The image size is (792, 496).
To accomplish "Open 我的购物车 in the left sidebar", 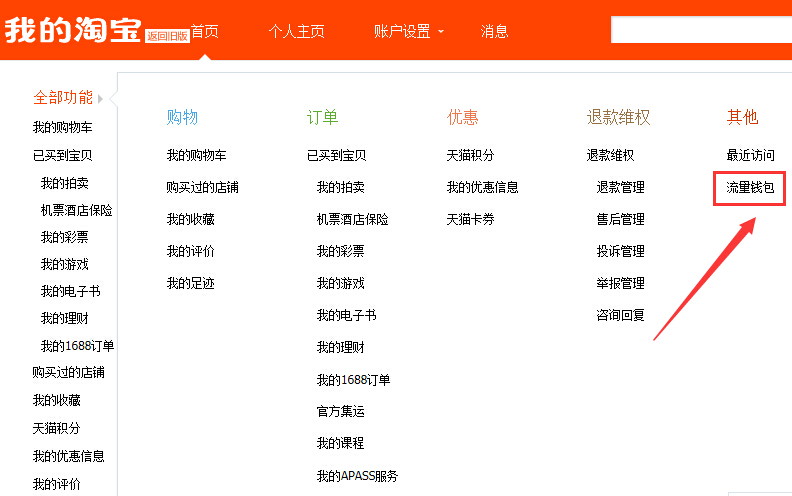I will pyautogui.click(x=63, y=127).
